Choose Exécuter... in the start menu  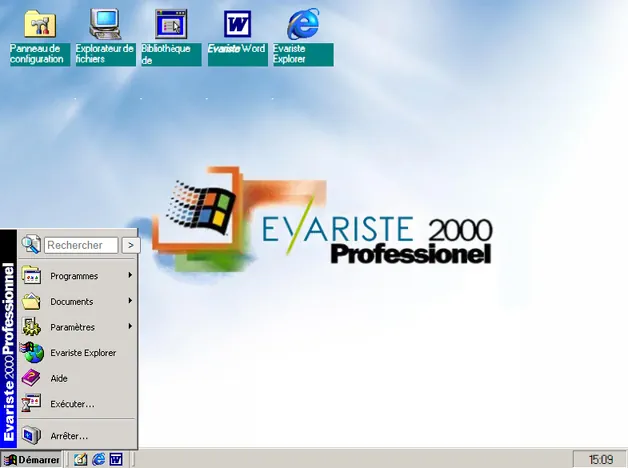(77, 404)
